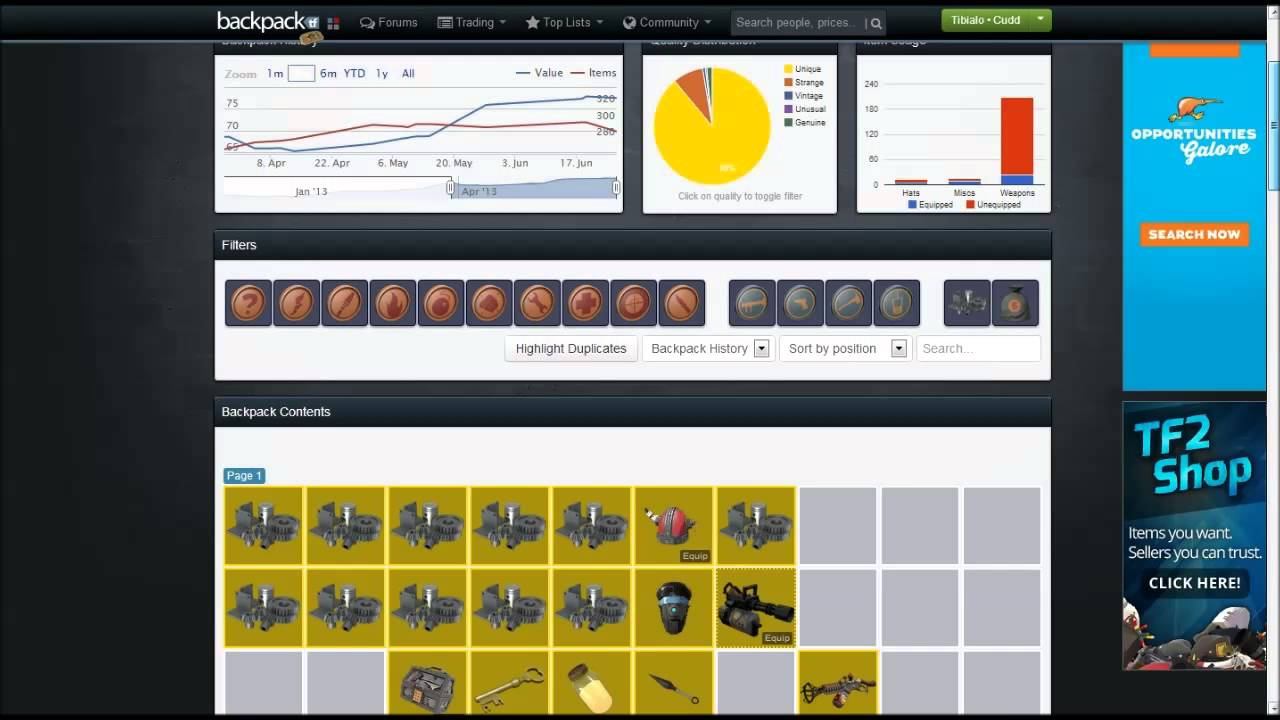Image resolution: width=1280 pixels, height=720 pixels.
Task: Set chart zoom to 1y
Action: (382, 74)
